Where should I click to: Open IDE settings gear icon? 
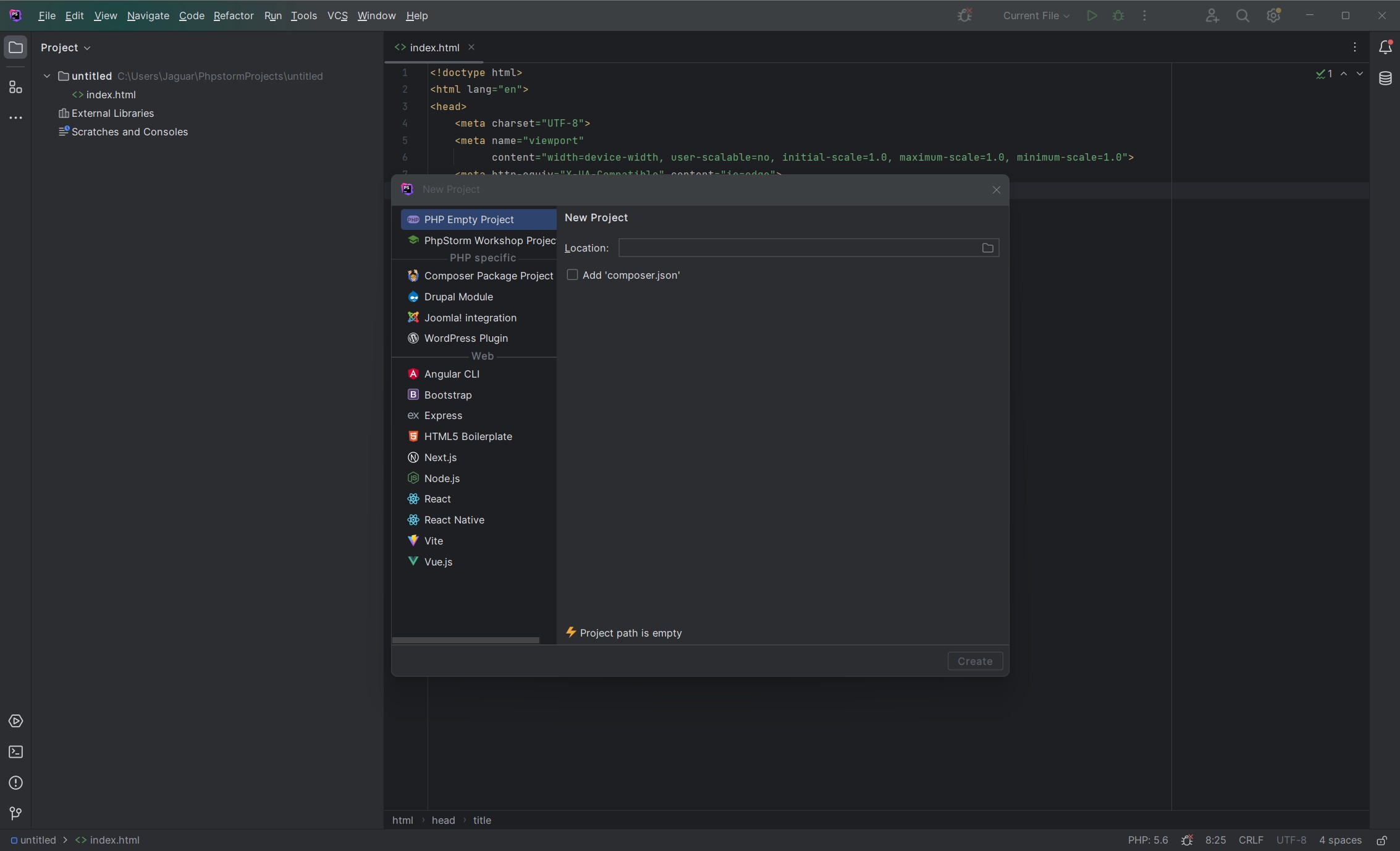pos(1273,16)
